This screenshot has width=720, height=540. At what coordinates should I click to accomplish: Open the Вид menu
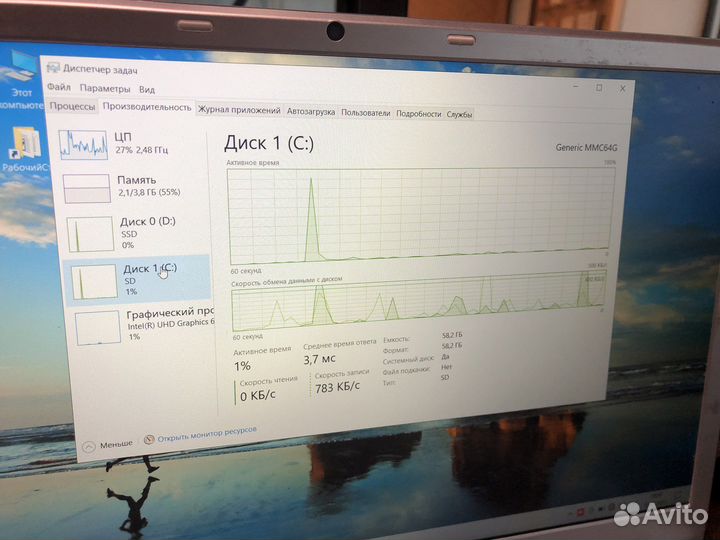(x=147, y=90)
